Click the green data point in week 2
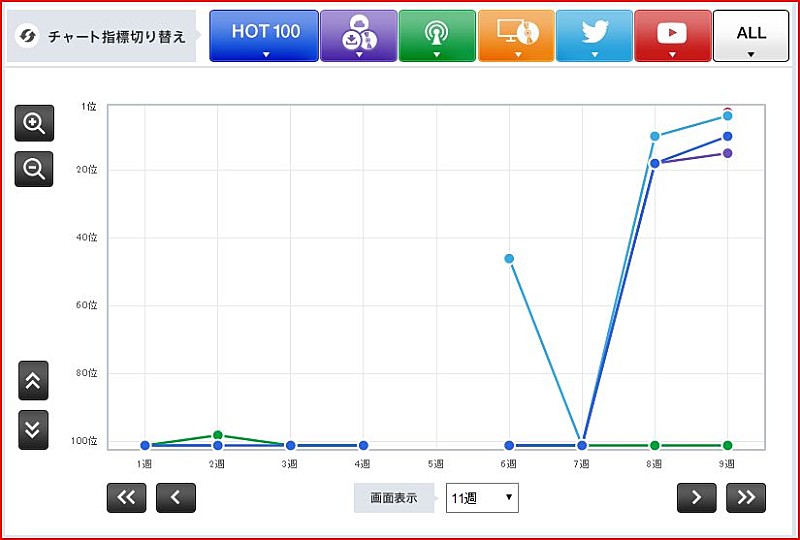The image size is (800, 540). [x=217, y=435]
